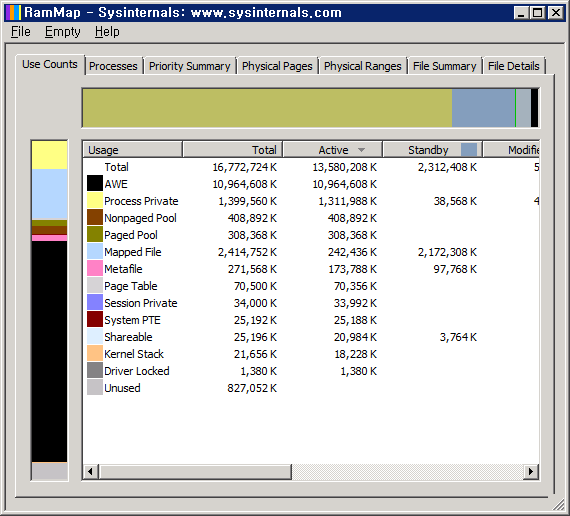Click the light gray Unused swatch

(x=95, y=388)
